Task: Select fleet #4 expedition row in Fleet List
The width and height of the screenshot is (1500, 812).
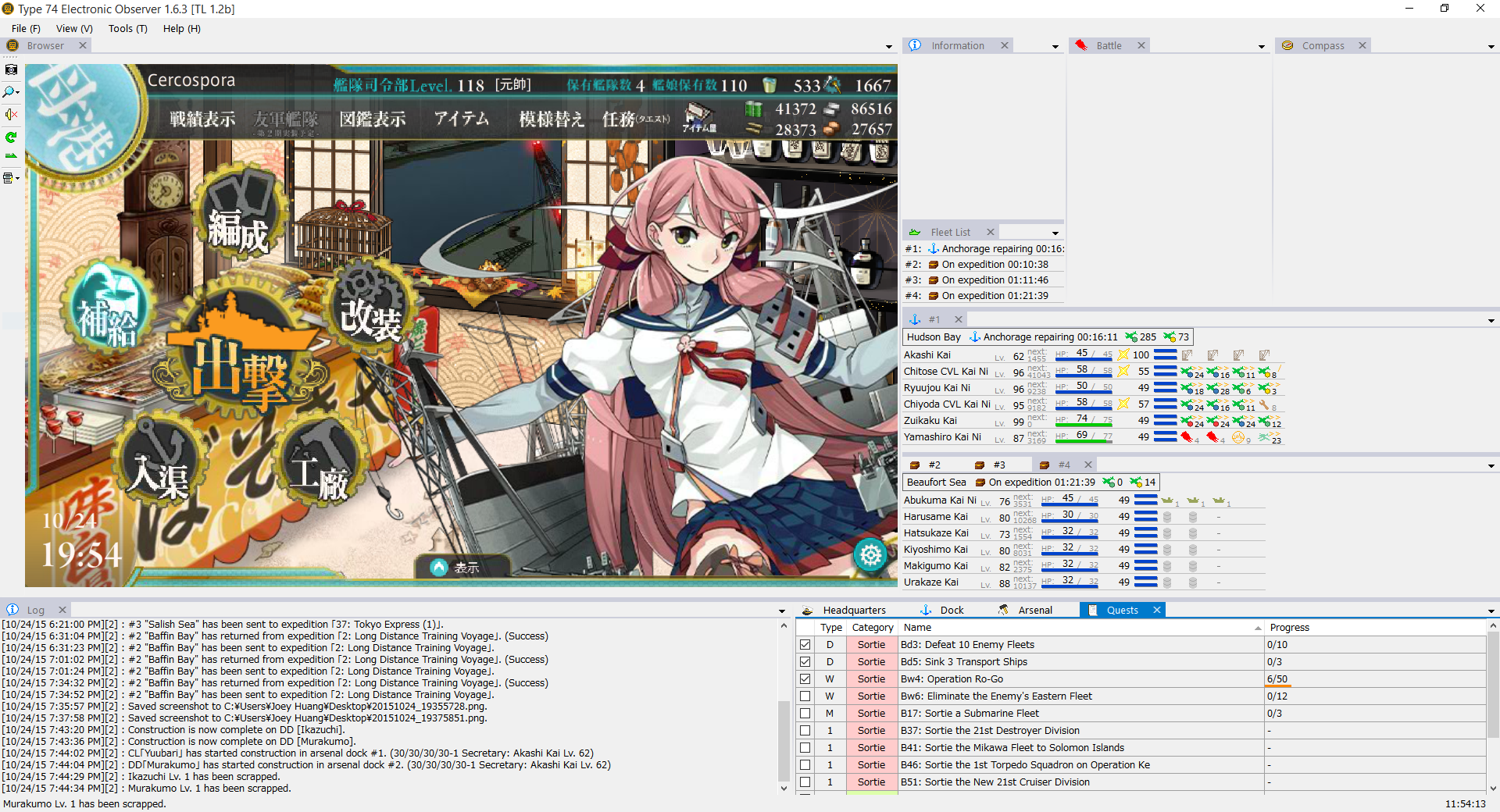Action: (984, 295)
